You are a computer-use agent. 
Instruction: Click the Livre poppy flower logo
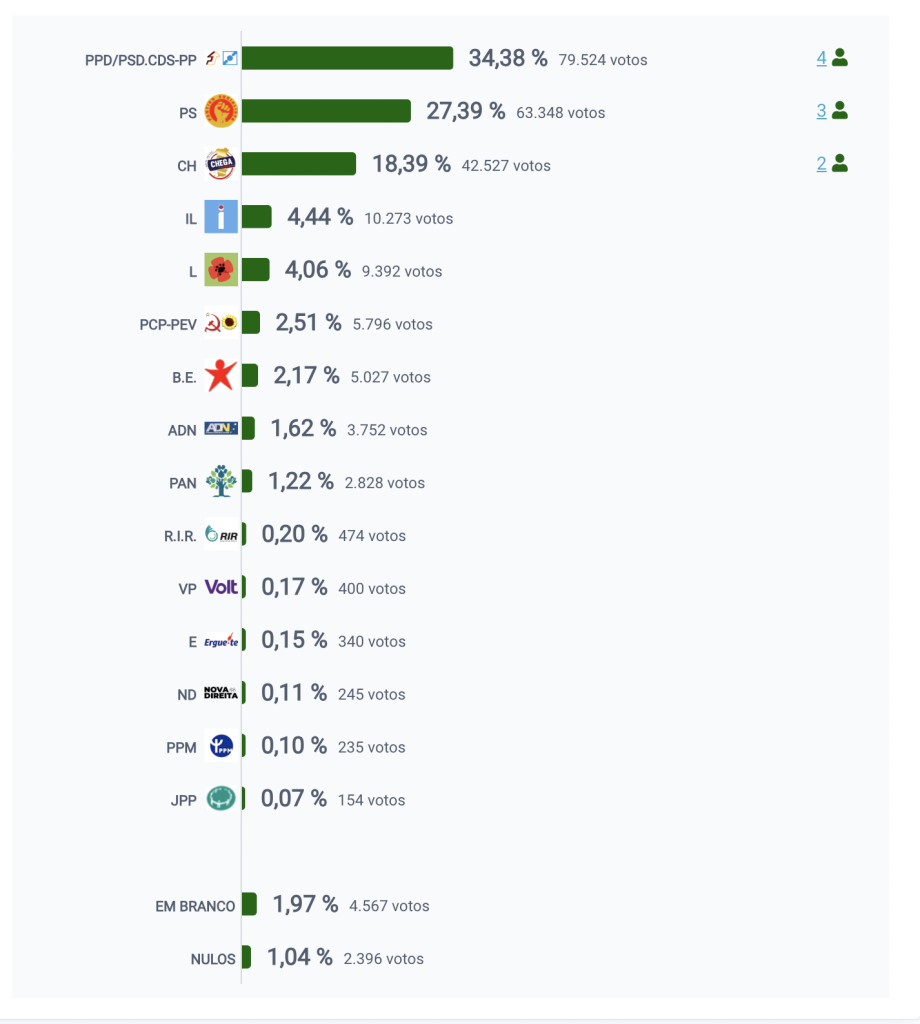221,270
